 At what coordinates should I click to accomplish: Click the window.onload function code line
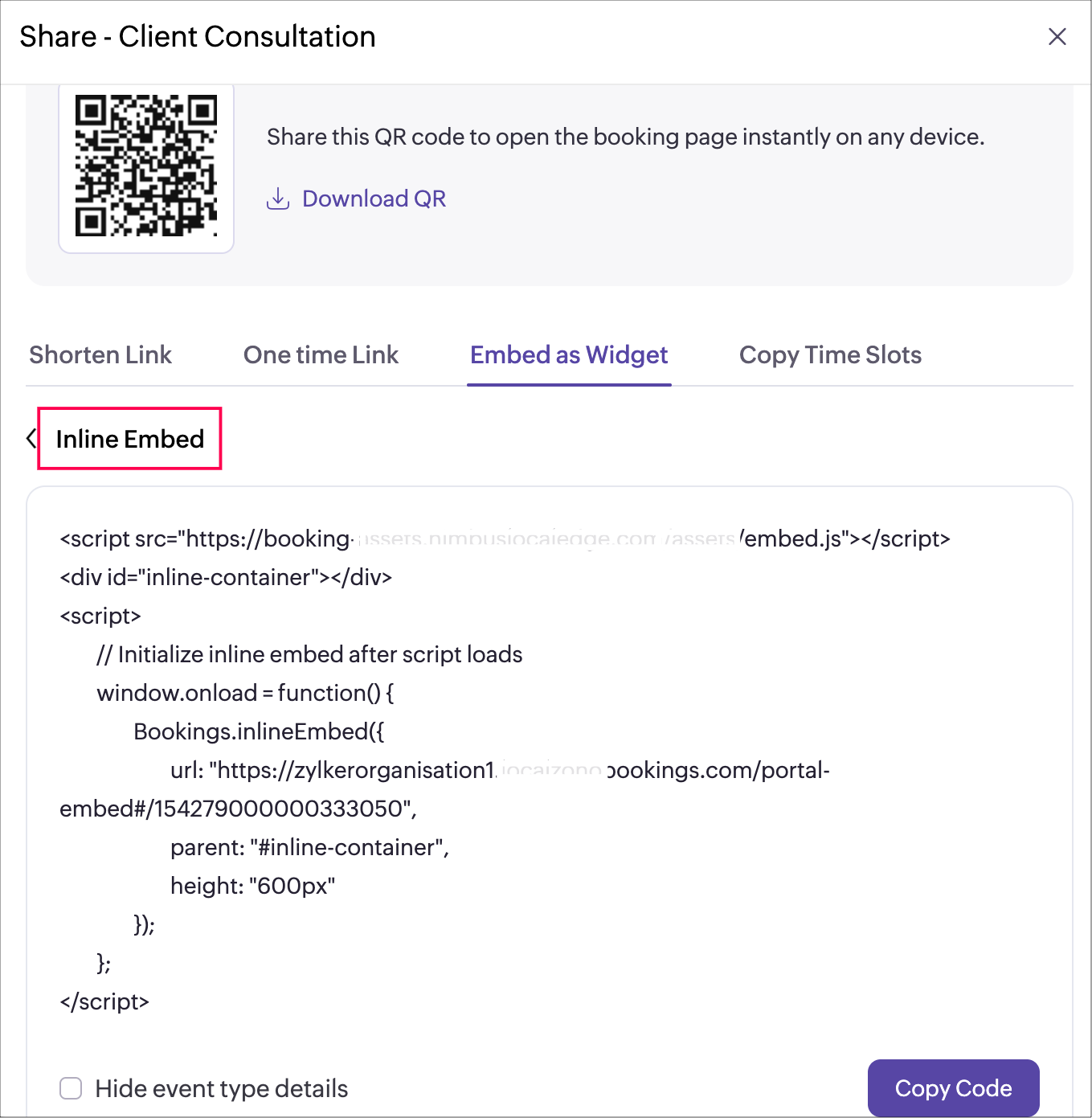(245, 693)
